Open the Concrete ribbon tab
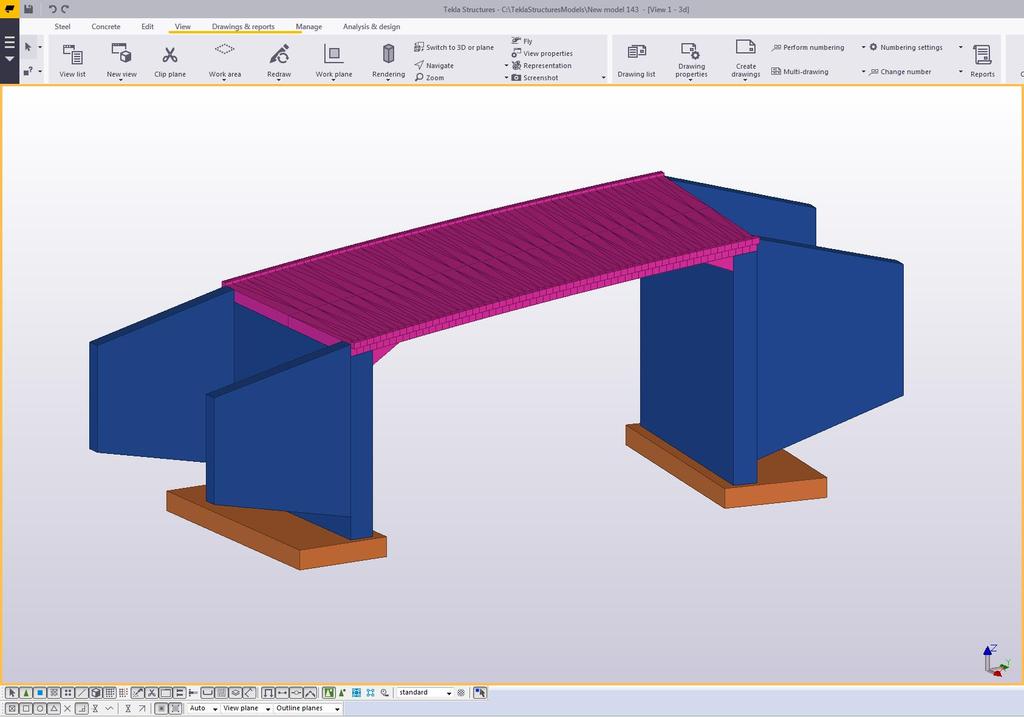Viewport: 1024px width, 717px height. coord(106,27)
